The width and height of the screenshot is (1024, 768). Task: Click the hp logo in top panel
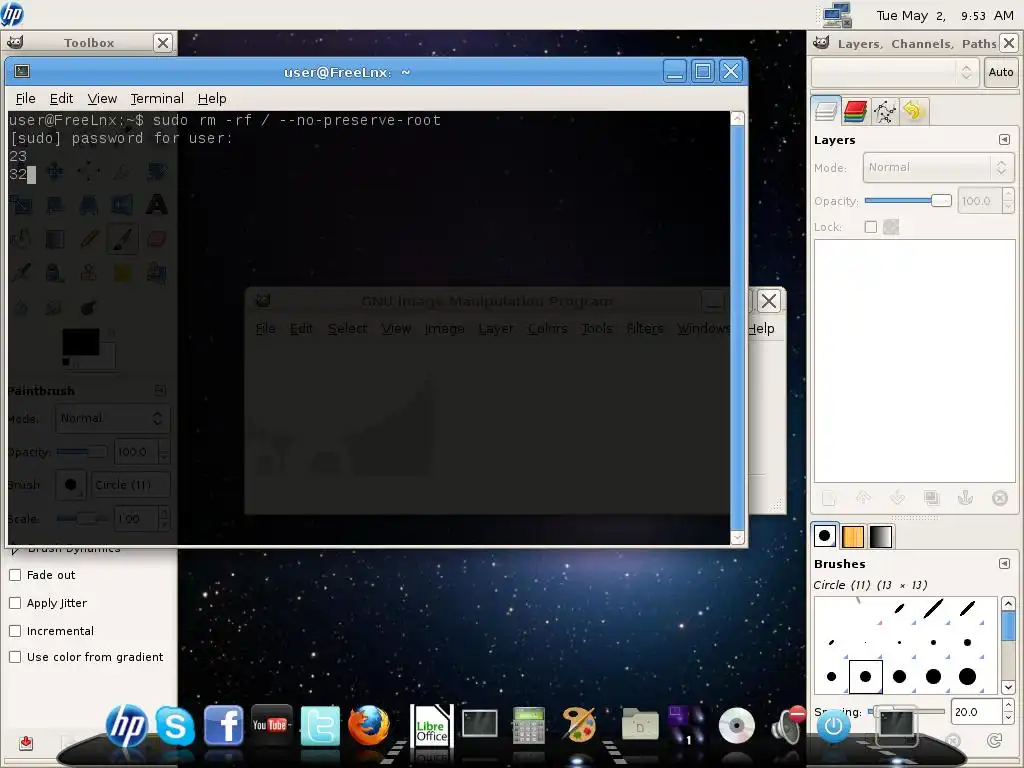(x=12, y=14)
